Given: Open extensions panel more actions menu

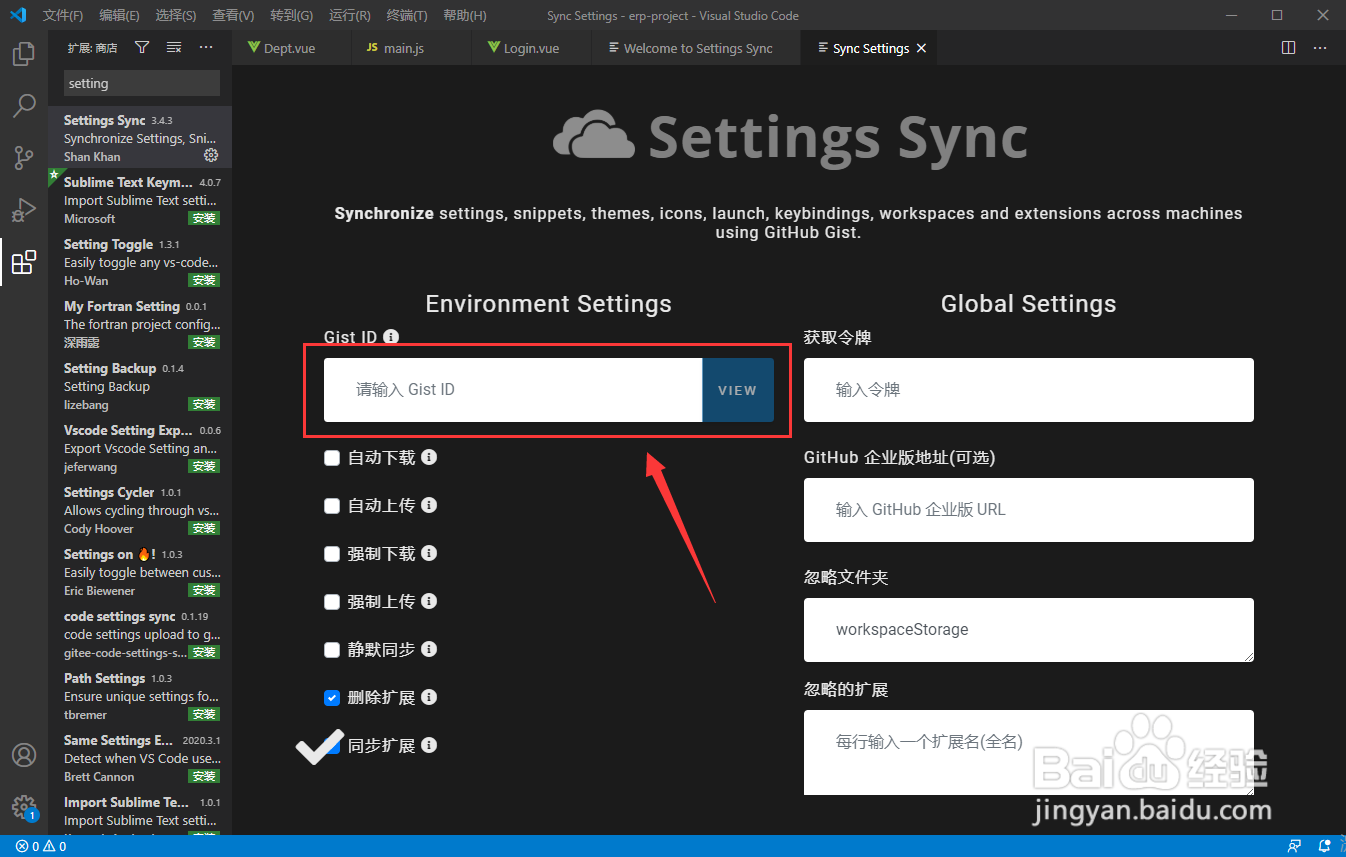Looking at the screenshot, I should (x=206, y=47).
